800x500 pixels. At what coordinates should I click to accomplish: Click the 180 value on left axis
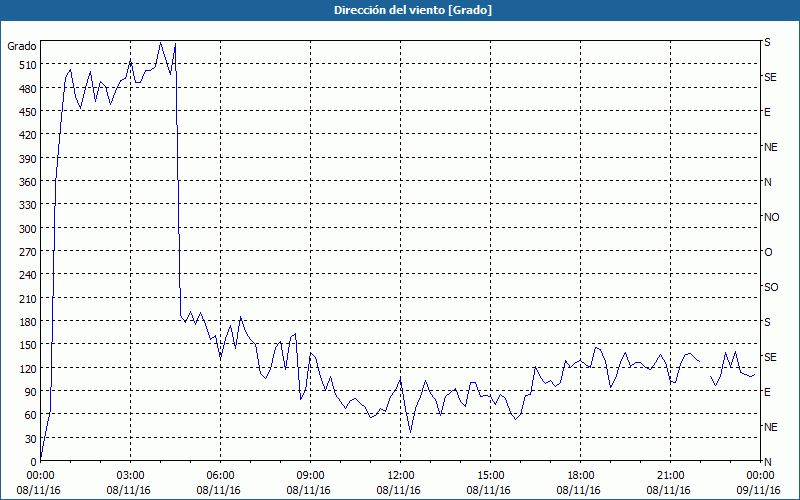(29, 322)
